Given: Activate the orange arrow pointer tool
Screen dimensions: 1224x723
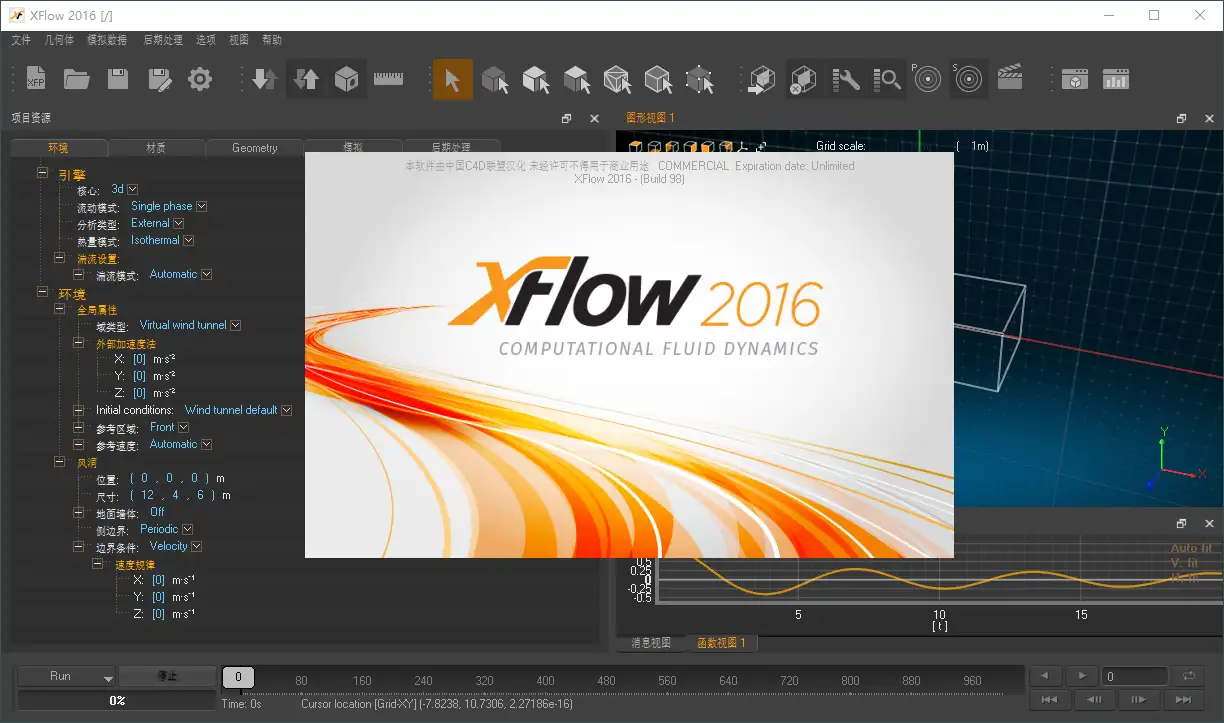Looking at the screenshot, I should click(x=453, y=79).
